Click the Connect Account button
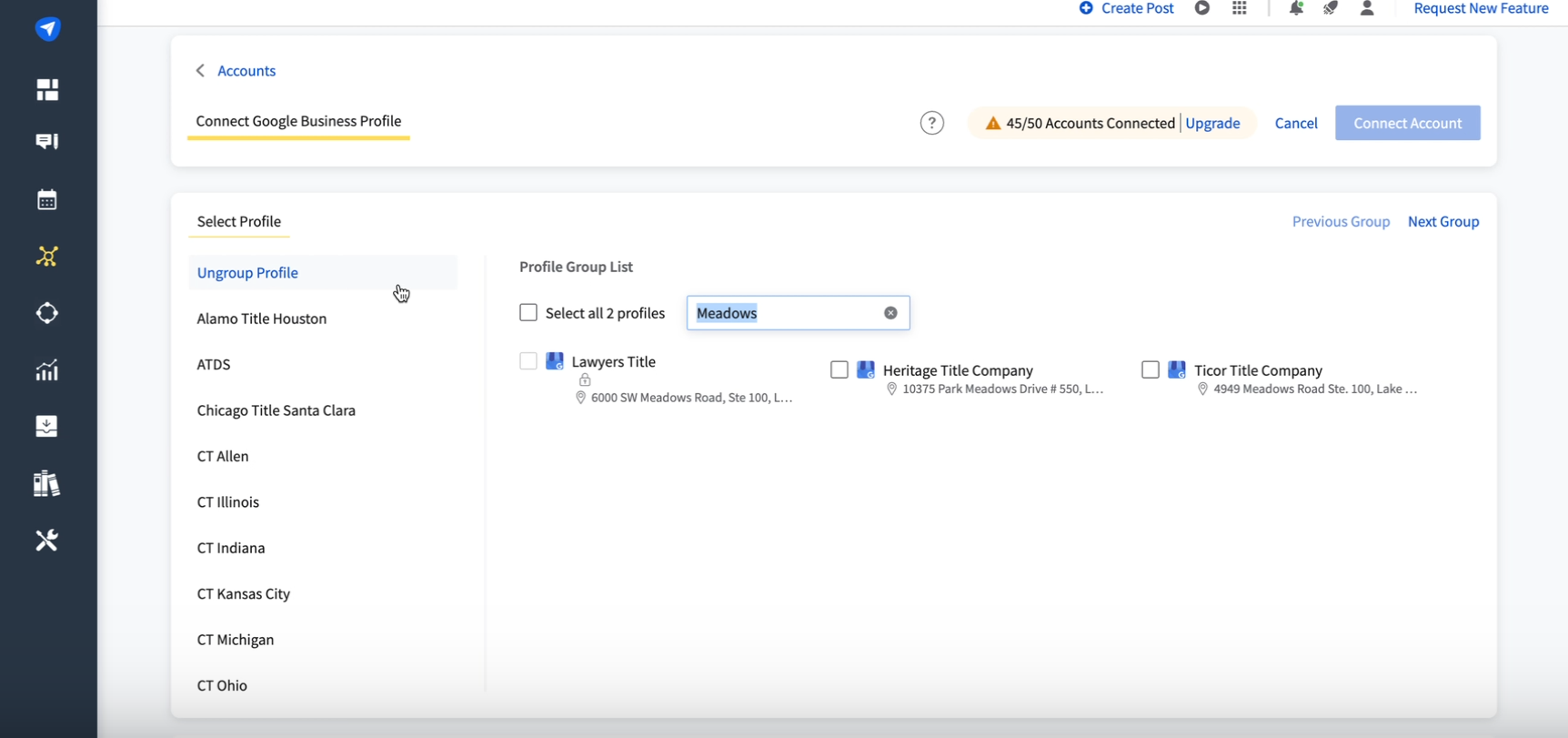1568x738 pixels. (1407, 123)
